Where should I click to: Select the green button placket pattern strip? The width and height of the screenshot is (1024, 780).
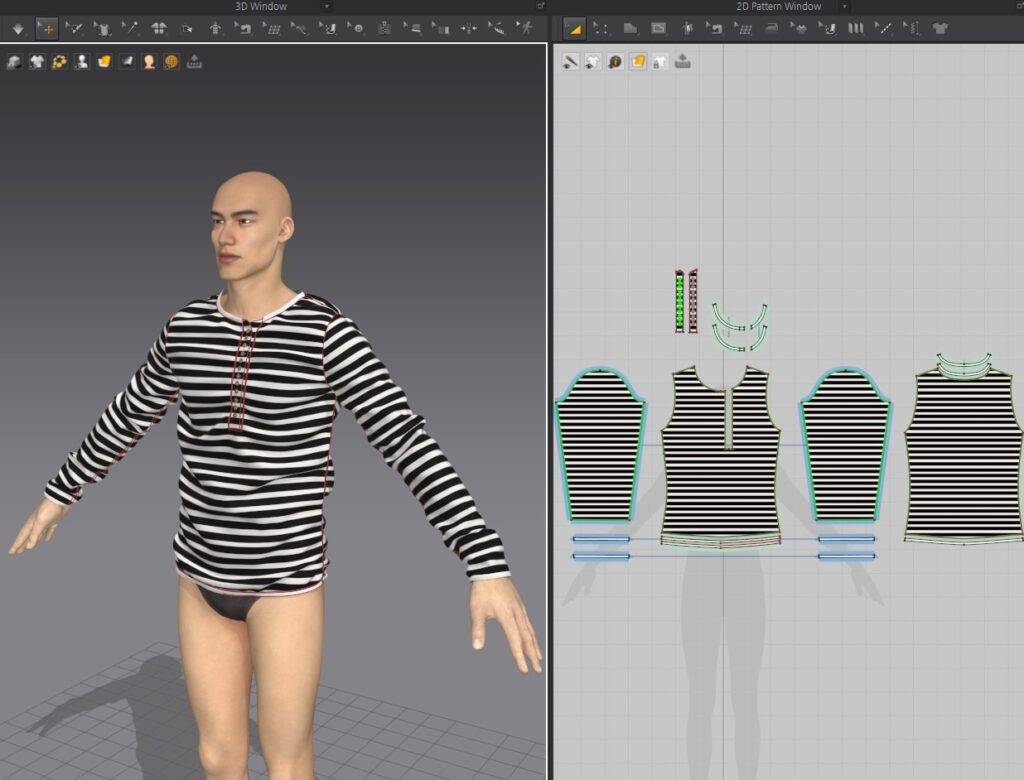coord(680,300)
